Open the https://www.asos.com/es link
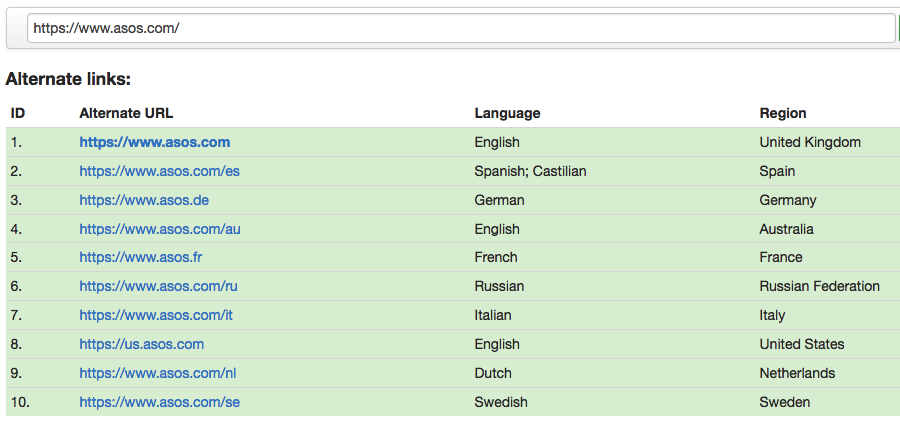Viewport: 900px width, 423px height. coord(160,171)
